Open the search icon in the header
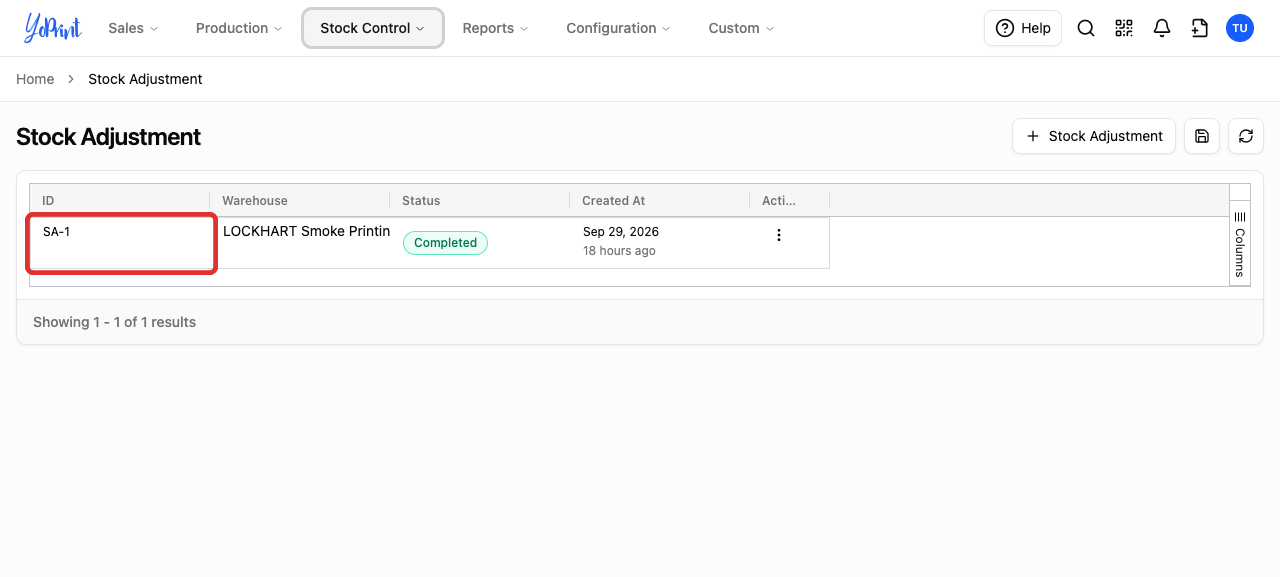This screenshot has width=1280, height=577. (x=1086, y=28)
